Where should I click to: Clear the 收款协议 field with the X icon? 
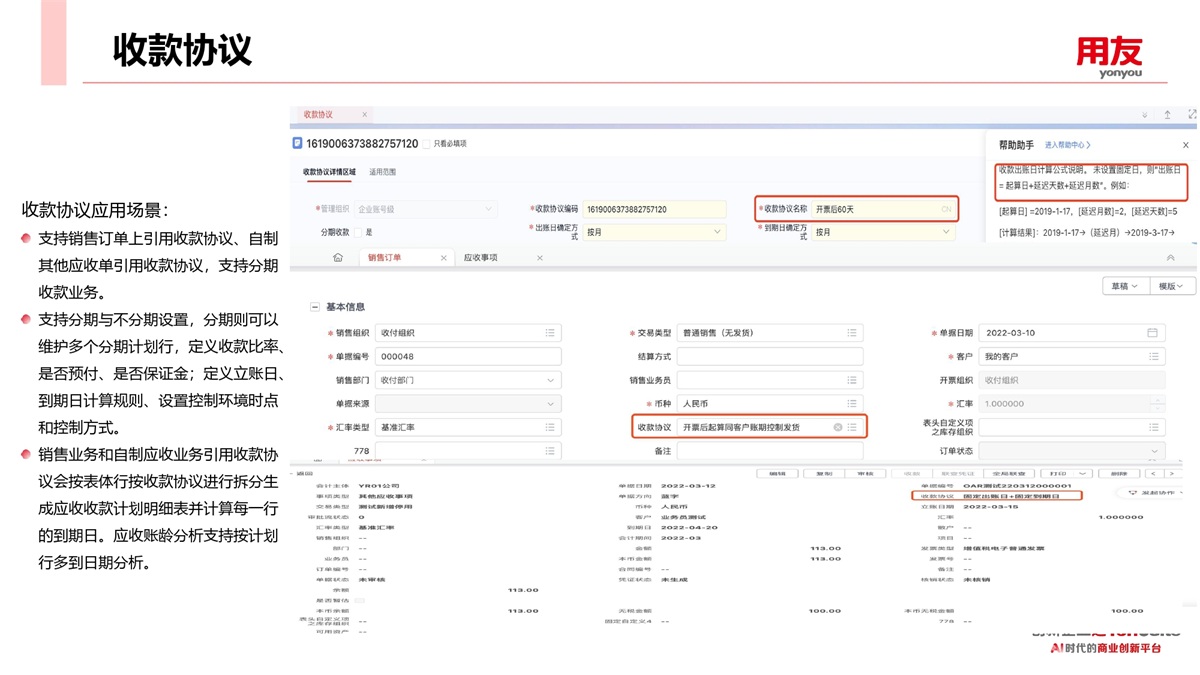[x=838, y=428]
